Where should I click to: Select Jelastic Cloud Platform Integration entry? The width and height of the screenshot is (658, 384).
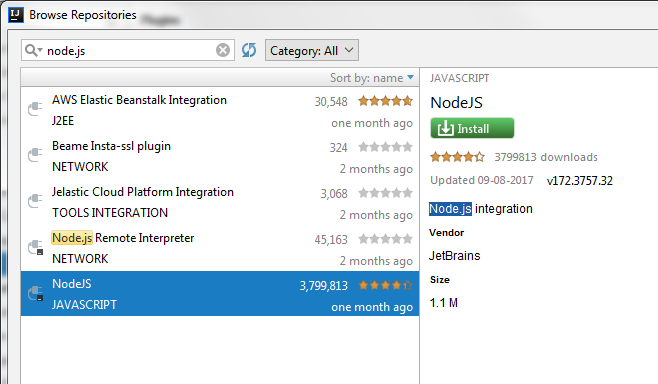[220, 202]
